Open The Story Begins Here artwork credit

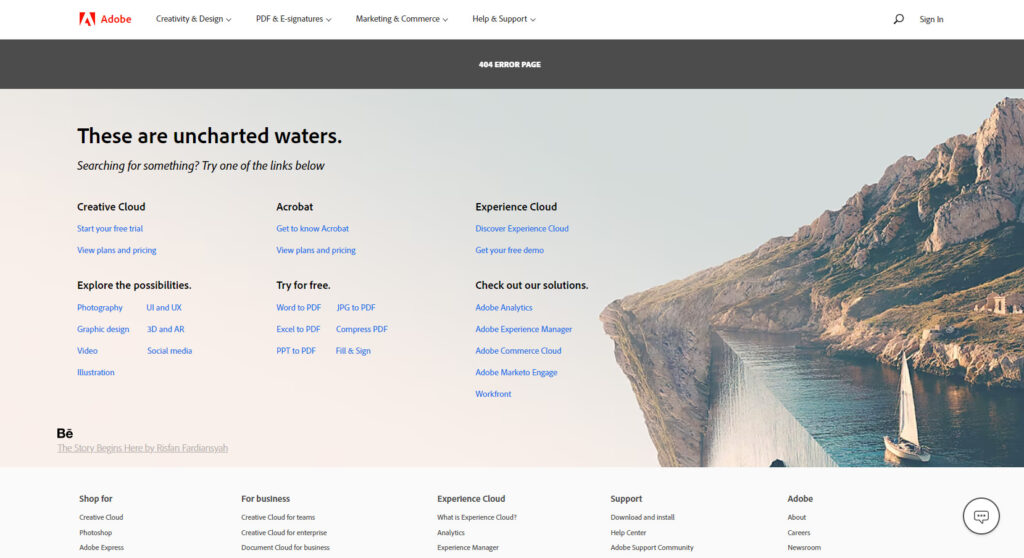[x=142, y=448]
